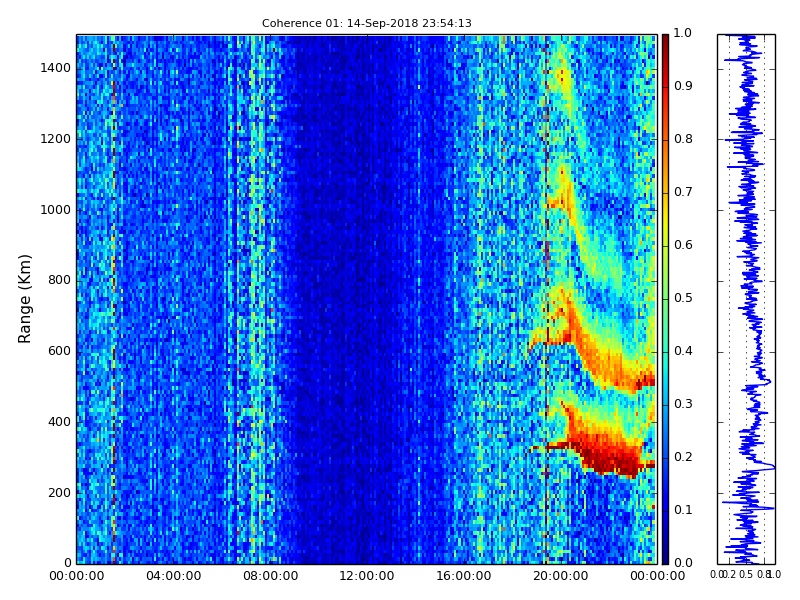Screen dimensions: 800x600
Task: Select the colorbar's 0.8 label
Action: [683, 139]
